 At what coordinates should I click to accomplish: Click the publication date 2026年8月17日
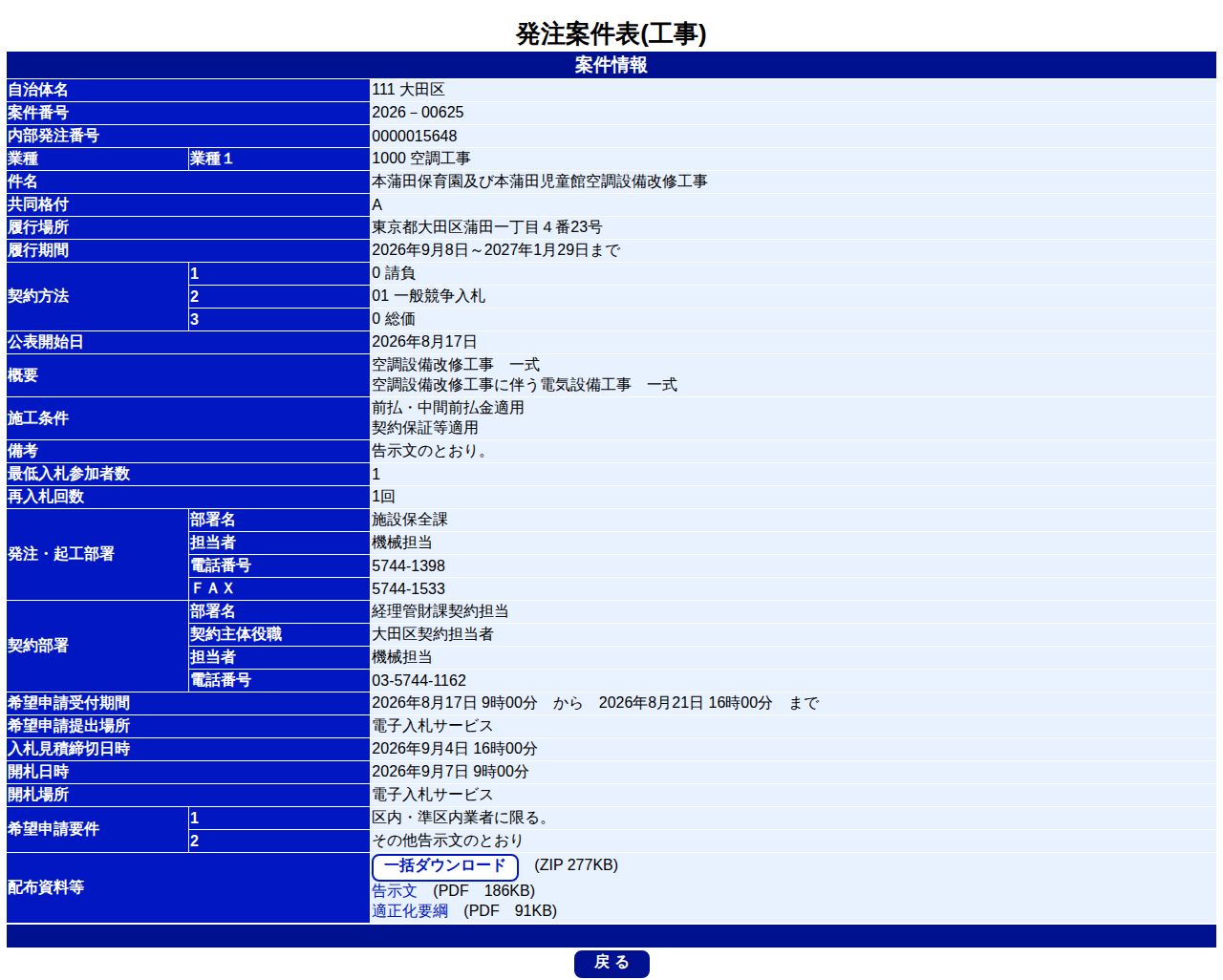[423, 342]
